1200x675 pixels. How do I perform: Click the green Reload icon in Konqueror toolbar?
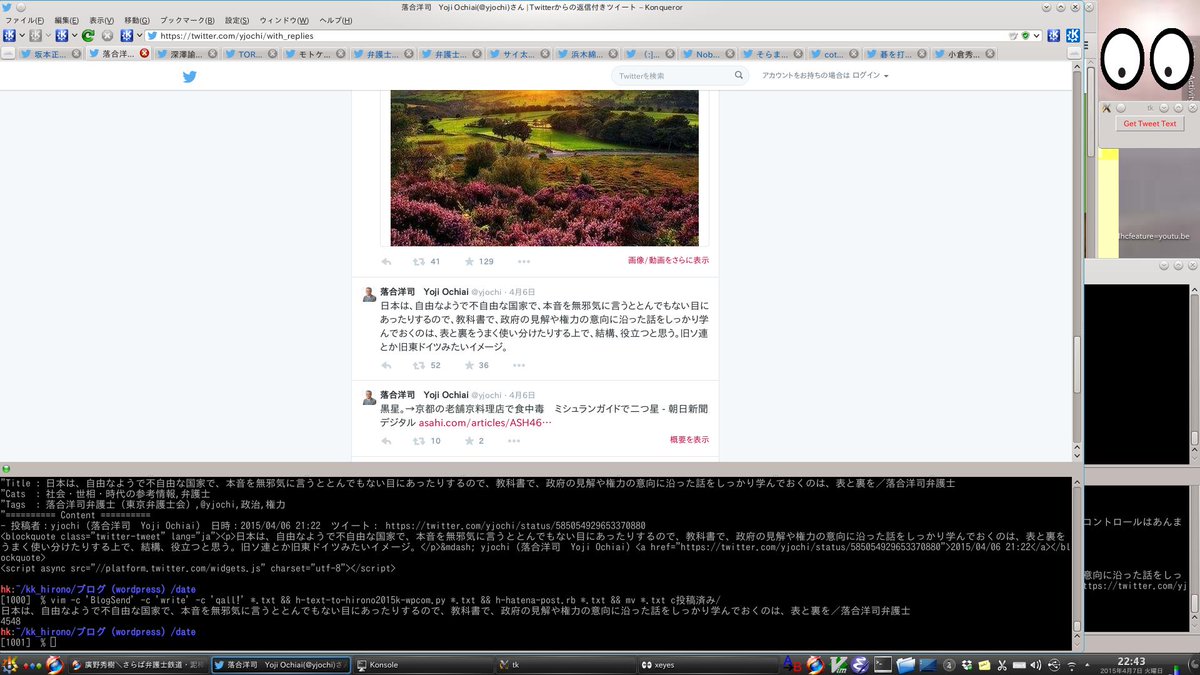point(88,36)
